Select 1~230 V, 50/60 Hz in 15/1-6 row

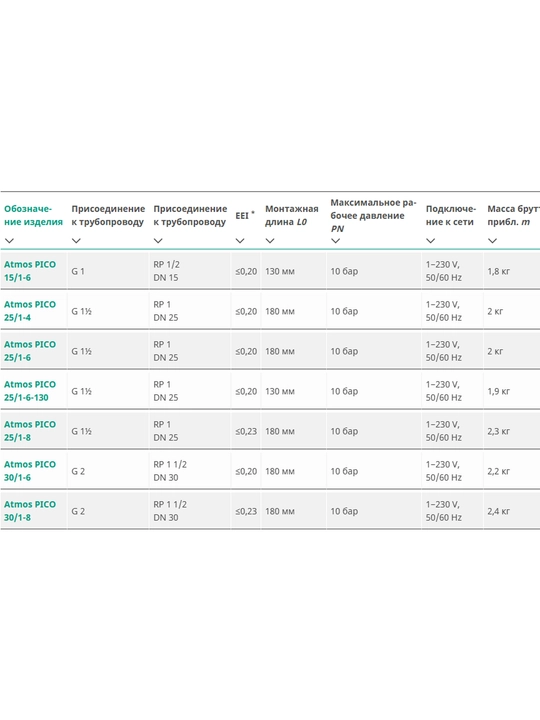pos(444,271)
